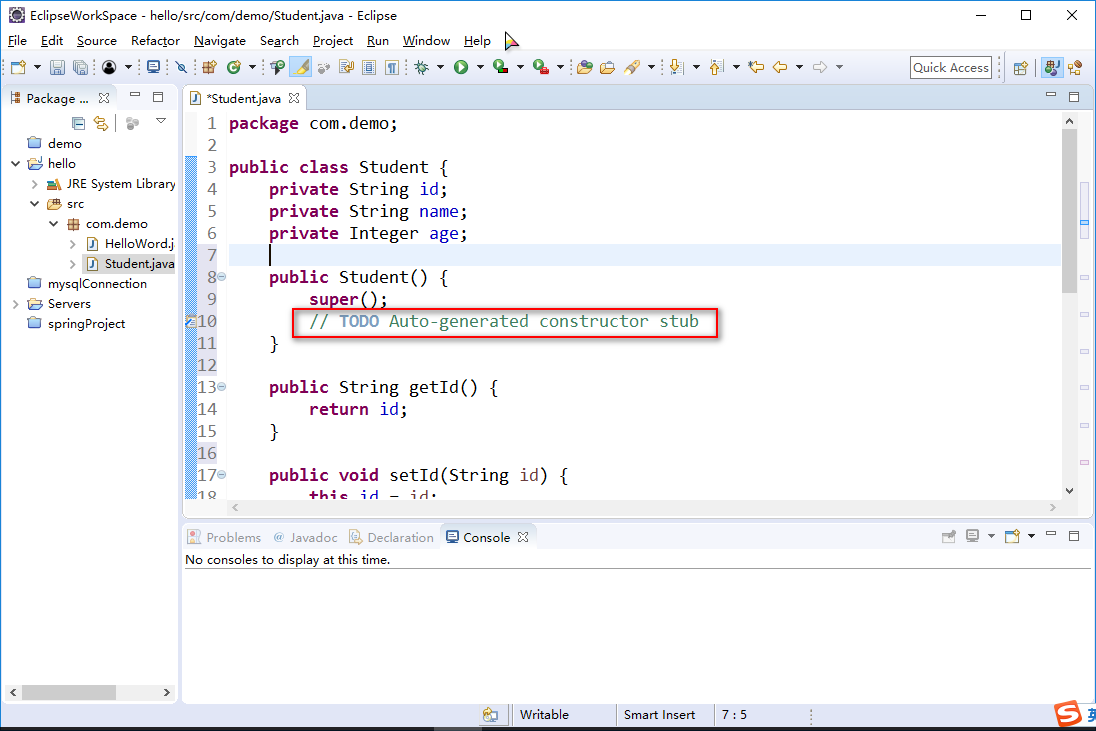
Task: Toggle Link with Editor in Package Explorer
Action: click(101, 124)
